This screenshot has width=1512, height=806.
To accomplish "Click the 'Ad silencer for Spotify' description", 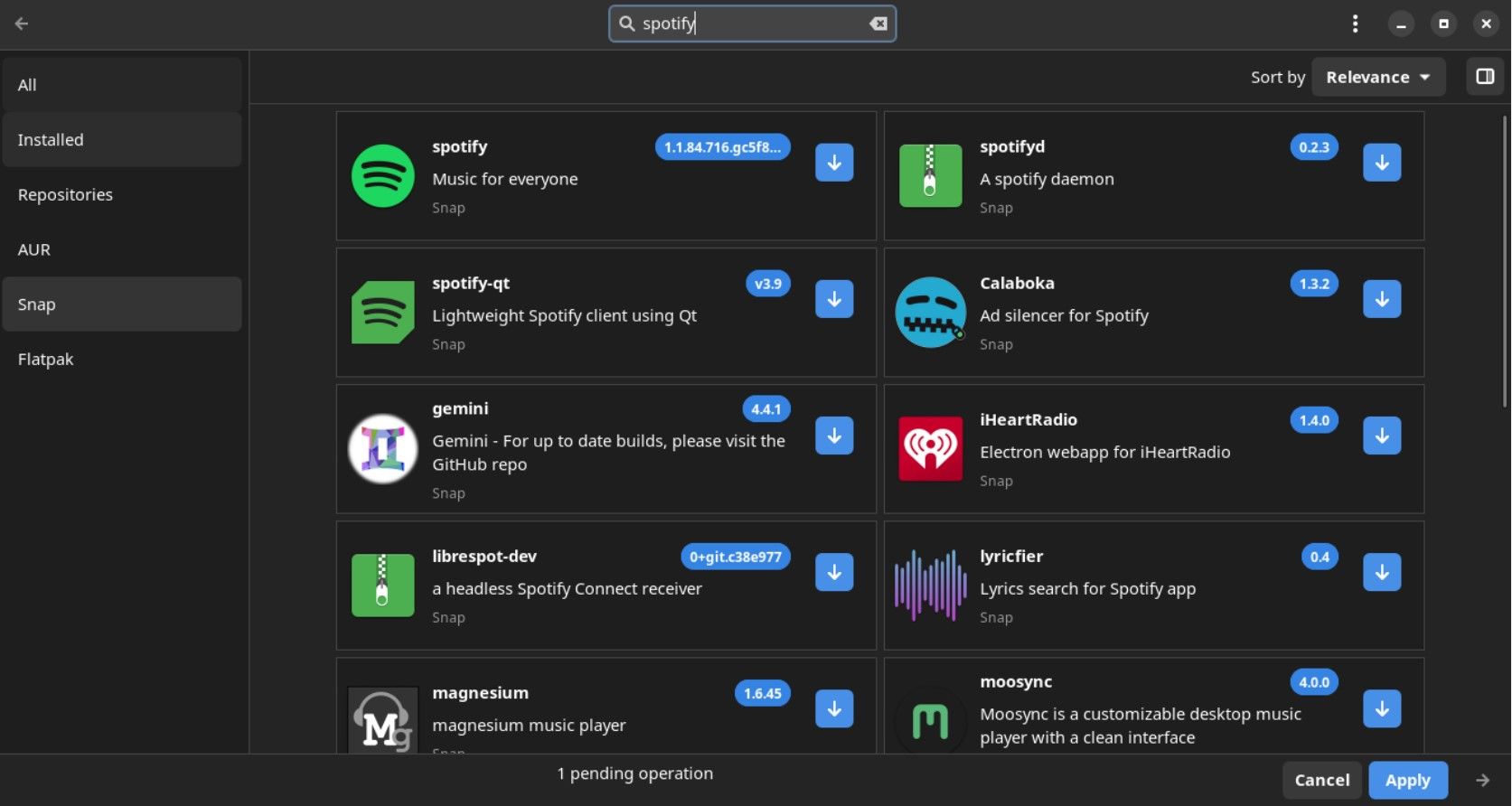I will click(x=1065, y=315).
